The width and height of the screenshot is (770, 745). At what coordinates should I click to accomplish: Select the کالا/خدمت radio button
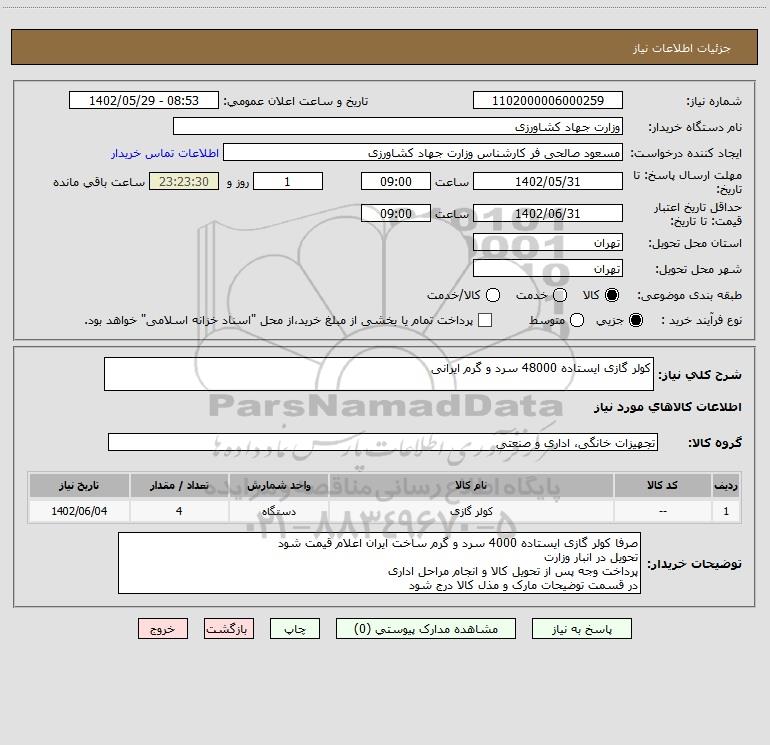pyautogui.click(x=493, y=295)
